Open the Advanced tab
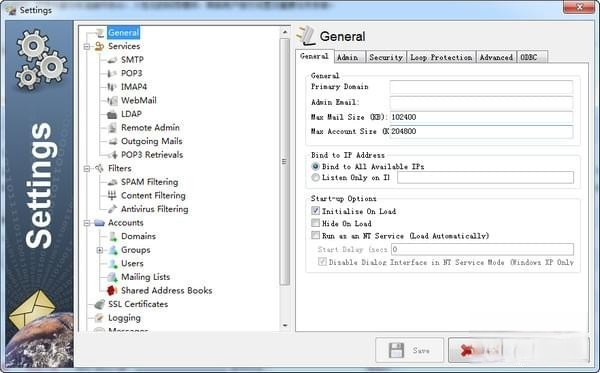The width and height of the screenshot is (600, 373). [x=496, y=57]
